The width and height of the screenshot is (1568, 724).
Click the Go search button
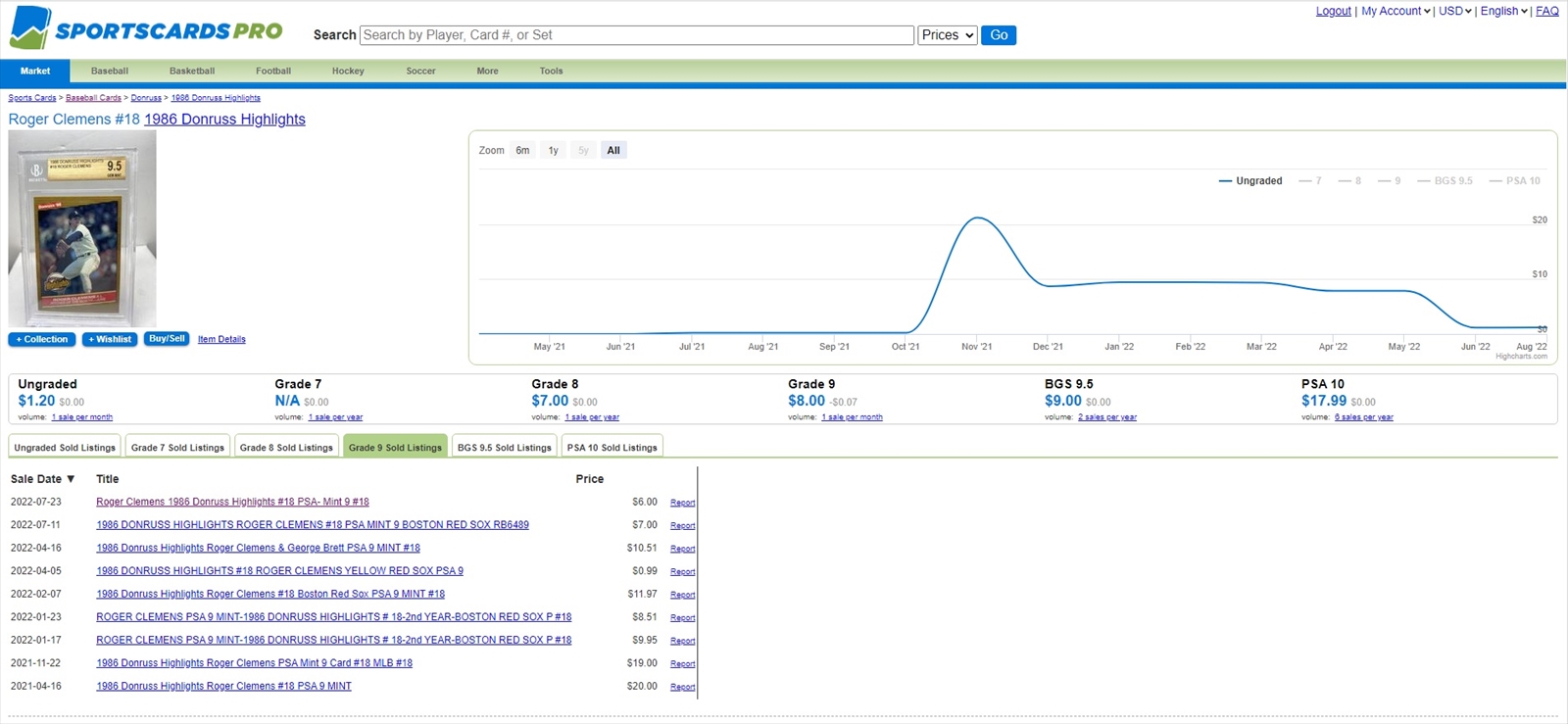[999, 35]
